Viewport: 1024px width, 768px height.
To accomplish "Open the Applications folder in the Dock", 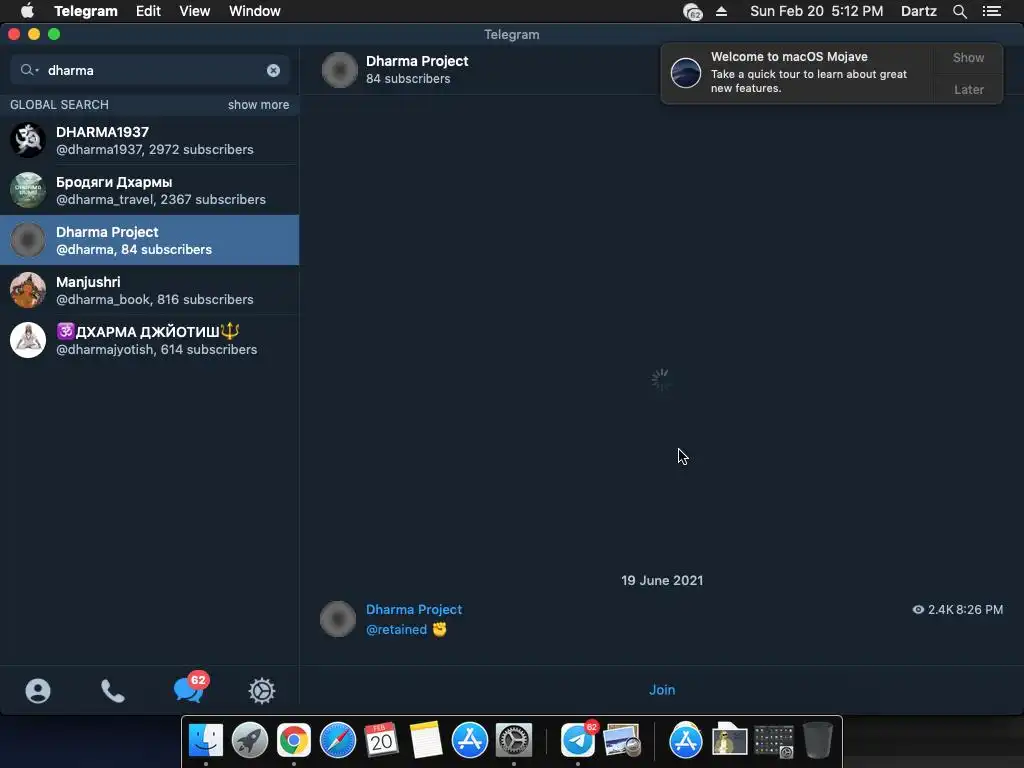I will [x=686, y=740].
